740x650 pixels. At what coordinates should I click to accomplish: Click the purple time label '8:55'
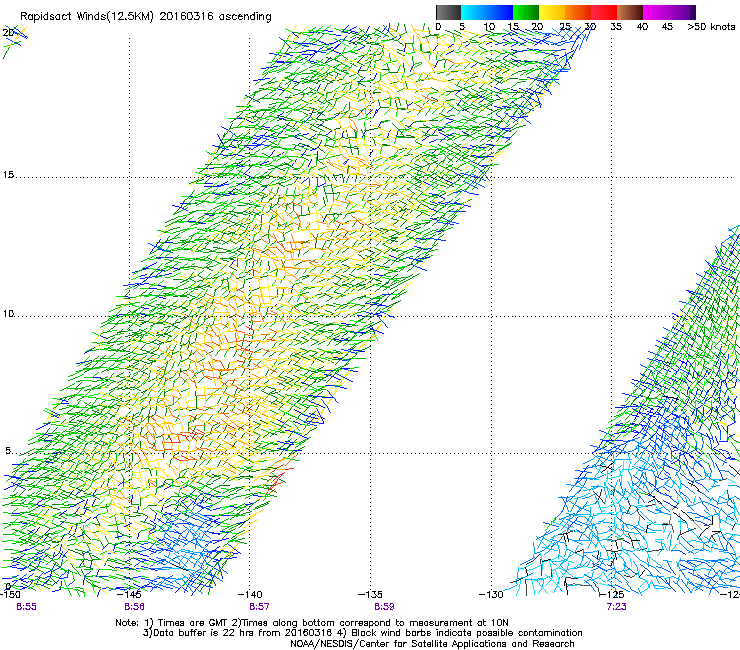[26, 607]
